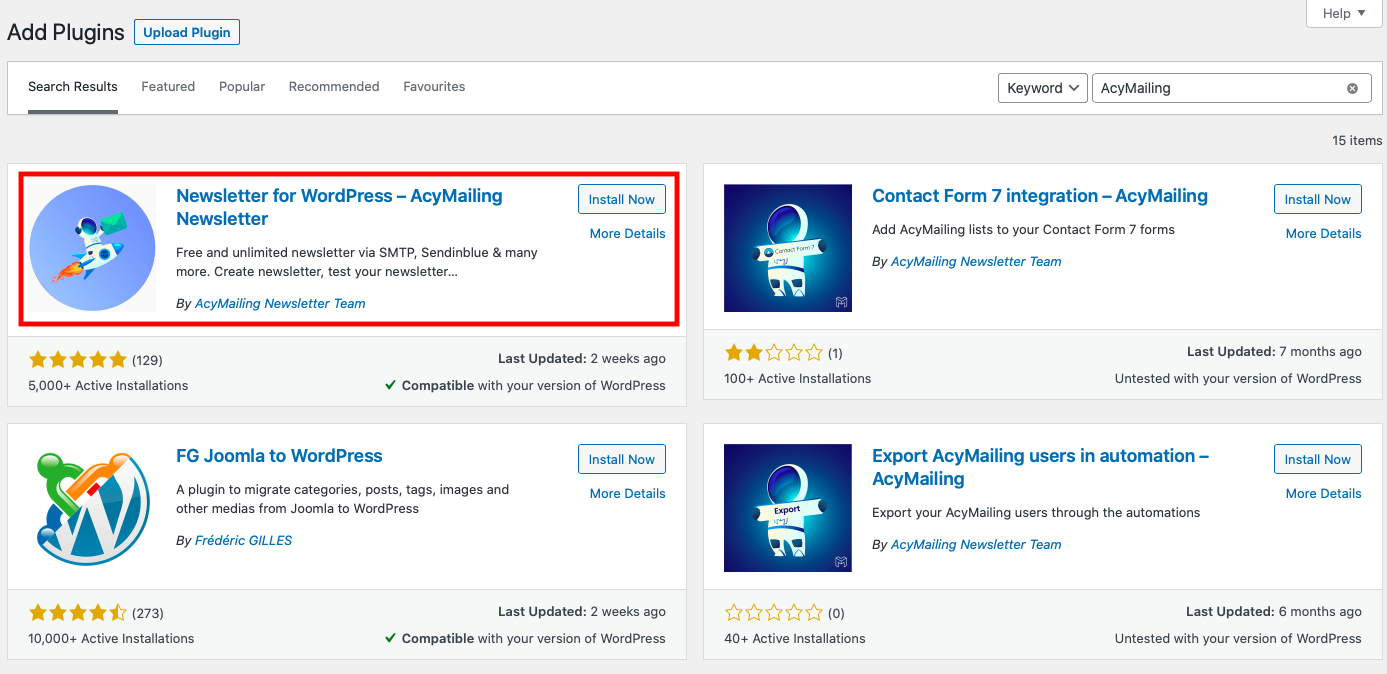Open the Keyword search type dropdown
The height and width of the screenshot is (674, 1387).
pyautogui.click(x=1043, y=88)
